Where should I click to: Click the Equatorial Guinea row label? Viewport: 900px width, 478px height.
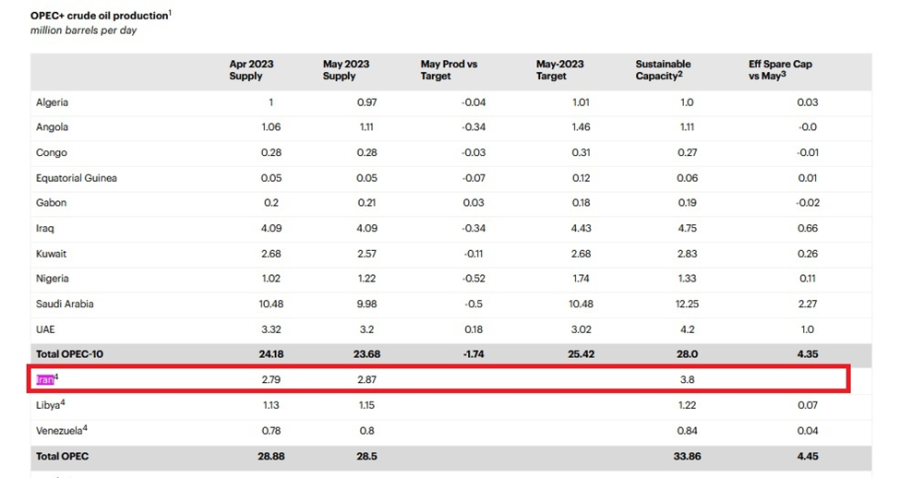(x=76, y=178)
